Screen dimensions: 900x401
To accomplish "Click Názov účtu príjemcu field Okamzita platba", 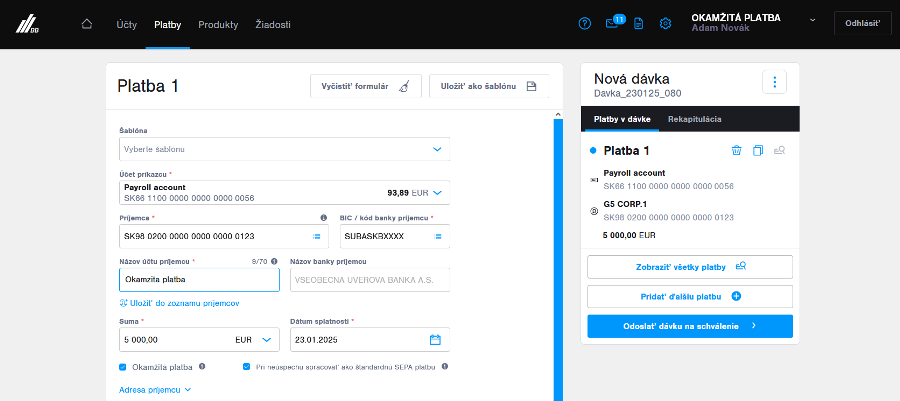I will pyautogui.click(x=199, y=279).
